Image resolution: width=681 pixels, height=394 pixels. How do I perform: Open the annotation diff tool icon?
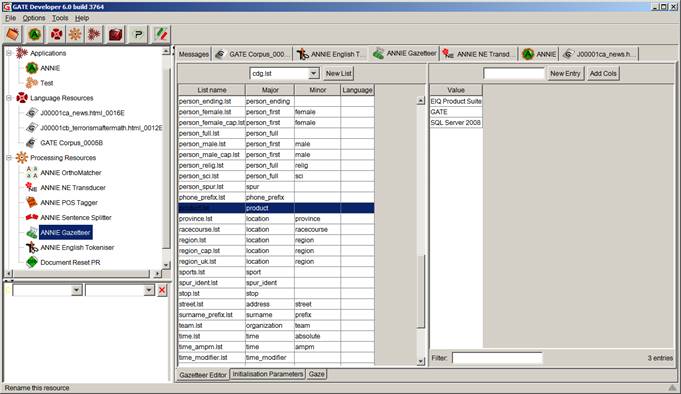[161, 34]
